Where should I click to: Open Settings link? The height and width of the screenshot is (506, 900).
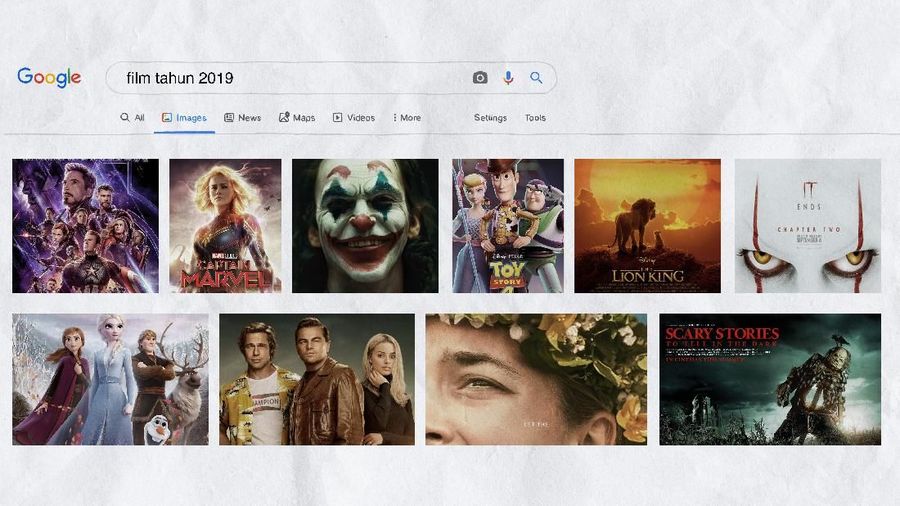(x=490, y=118)
